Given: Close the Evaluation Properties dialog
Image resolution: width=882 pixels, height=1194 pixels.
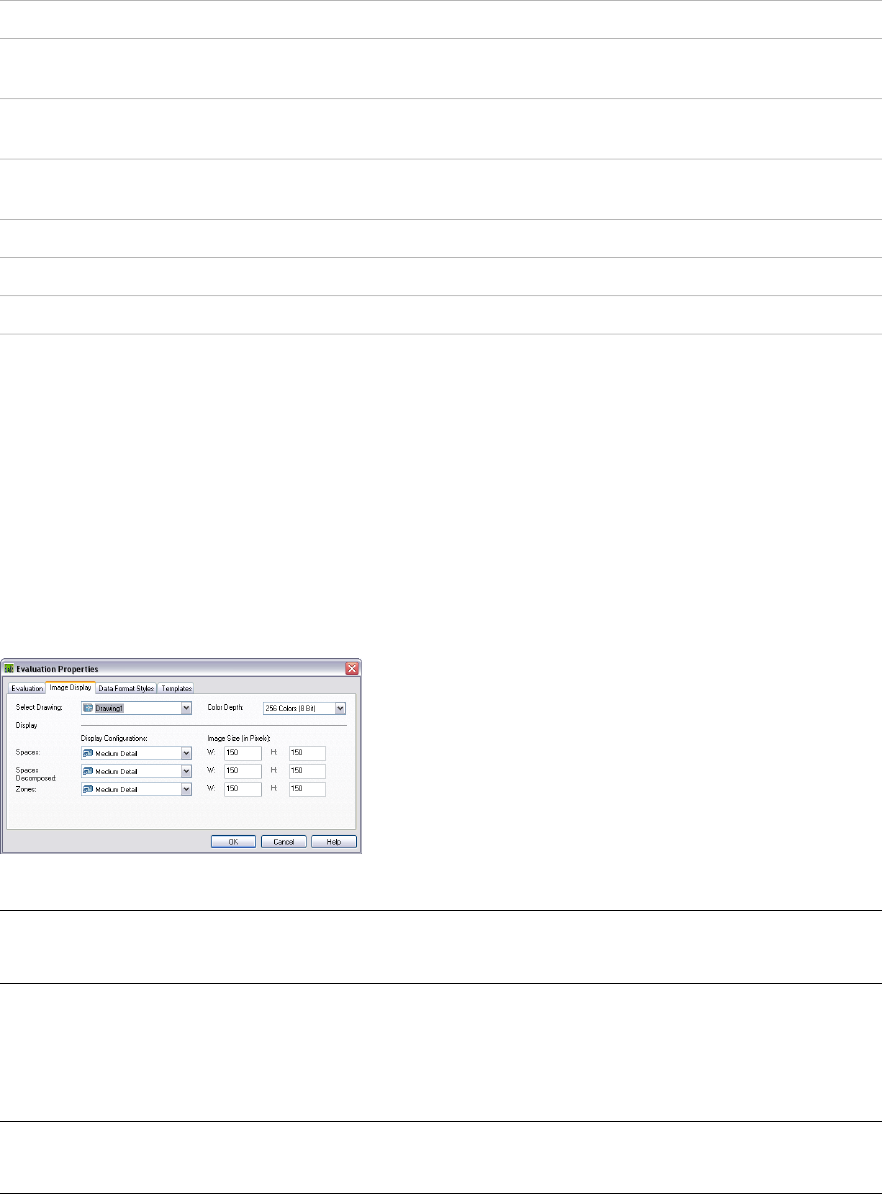Looking at the screenshot, I should tap(352, 669).
